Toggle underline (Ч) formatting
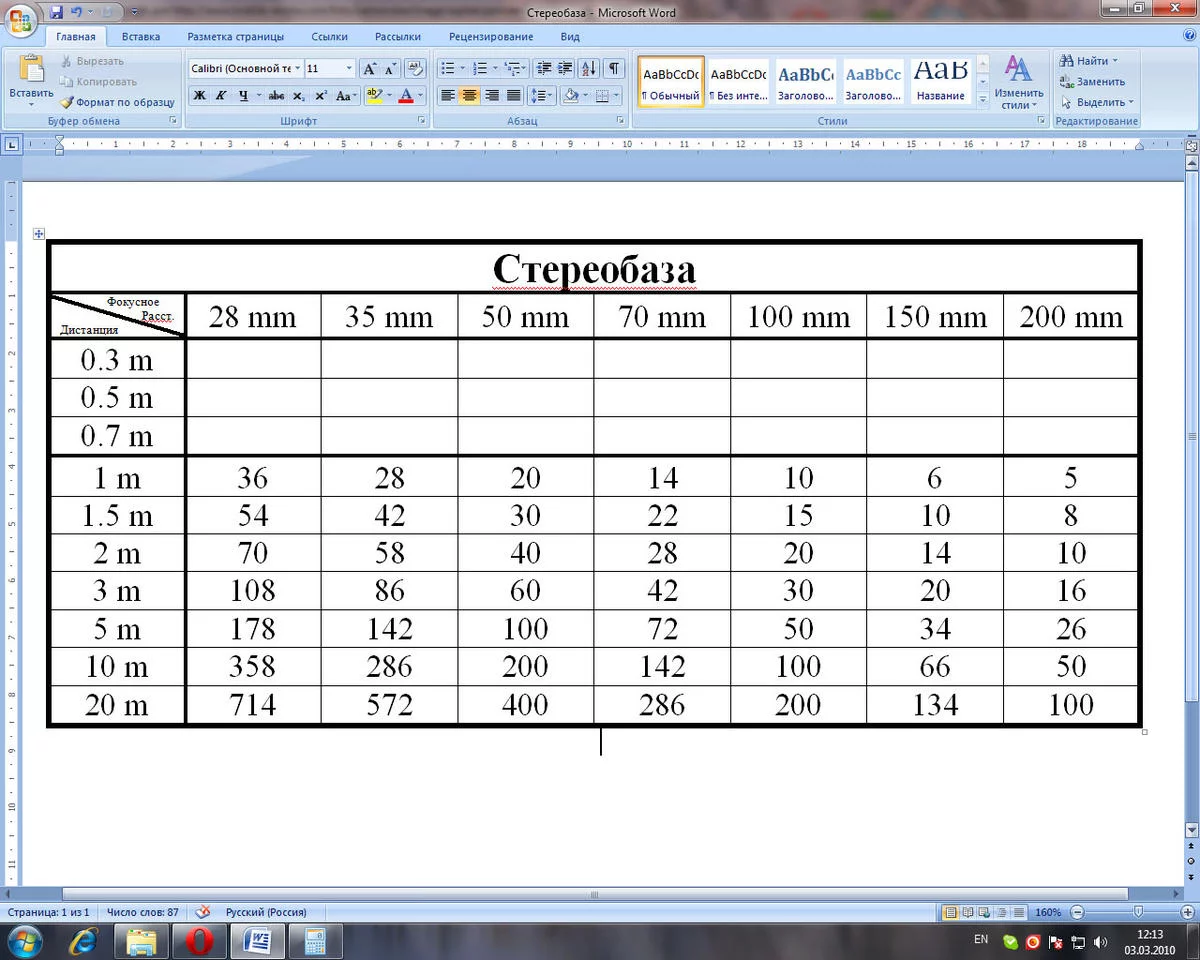This screenshot has height=960, width=1200. (x=242, y=96)
